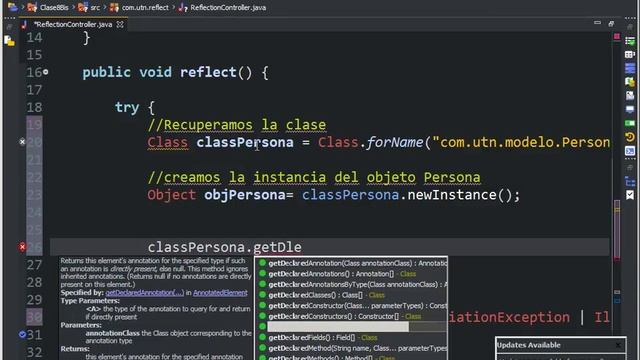640x360 pixels.
Task: Expand the src breadcrumb item
Action: point(89,7)
